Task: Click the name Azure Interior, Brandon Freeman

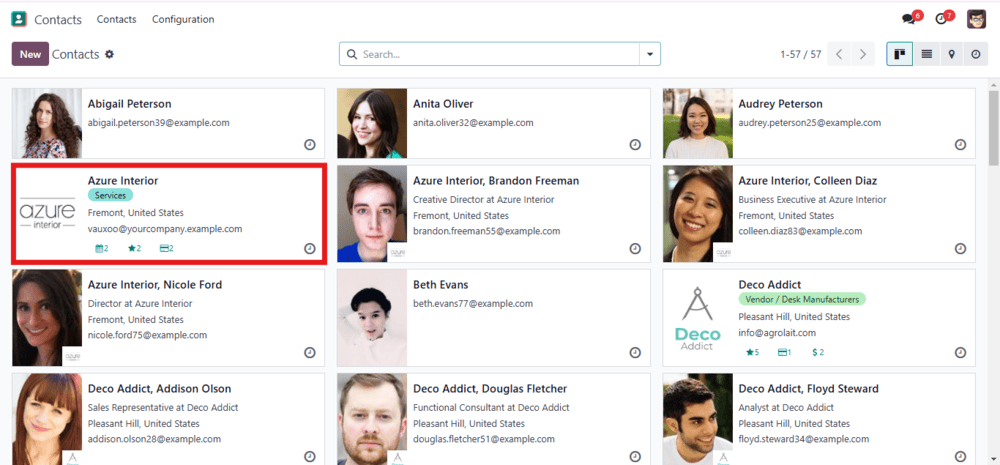Action: pos(496,181)
